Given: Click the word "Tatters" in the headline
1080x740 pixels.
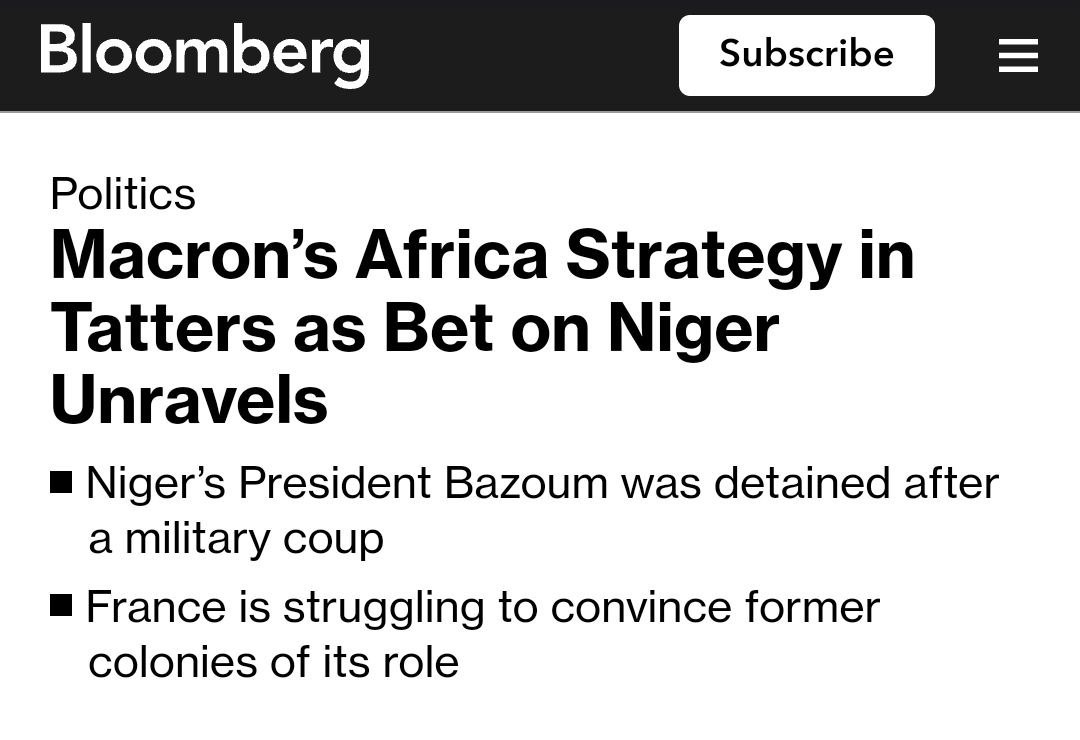Looking at the screenshot, I should pyautogui.click(x=162, y=328).
